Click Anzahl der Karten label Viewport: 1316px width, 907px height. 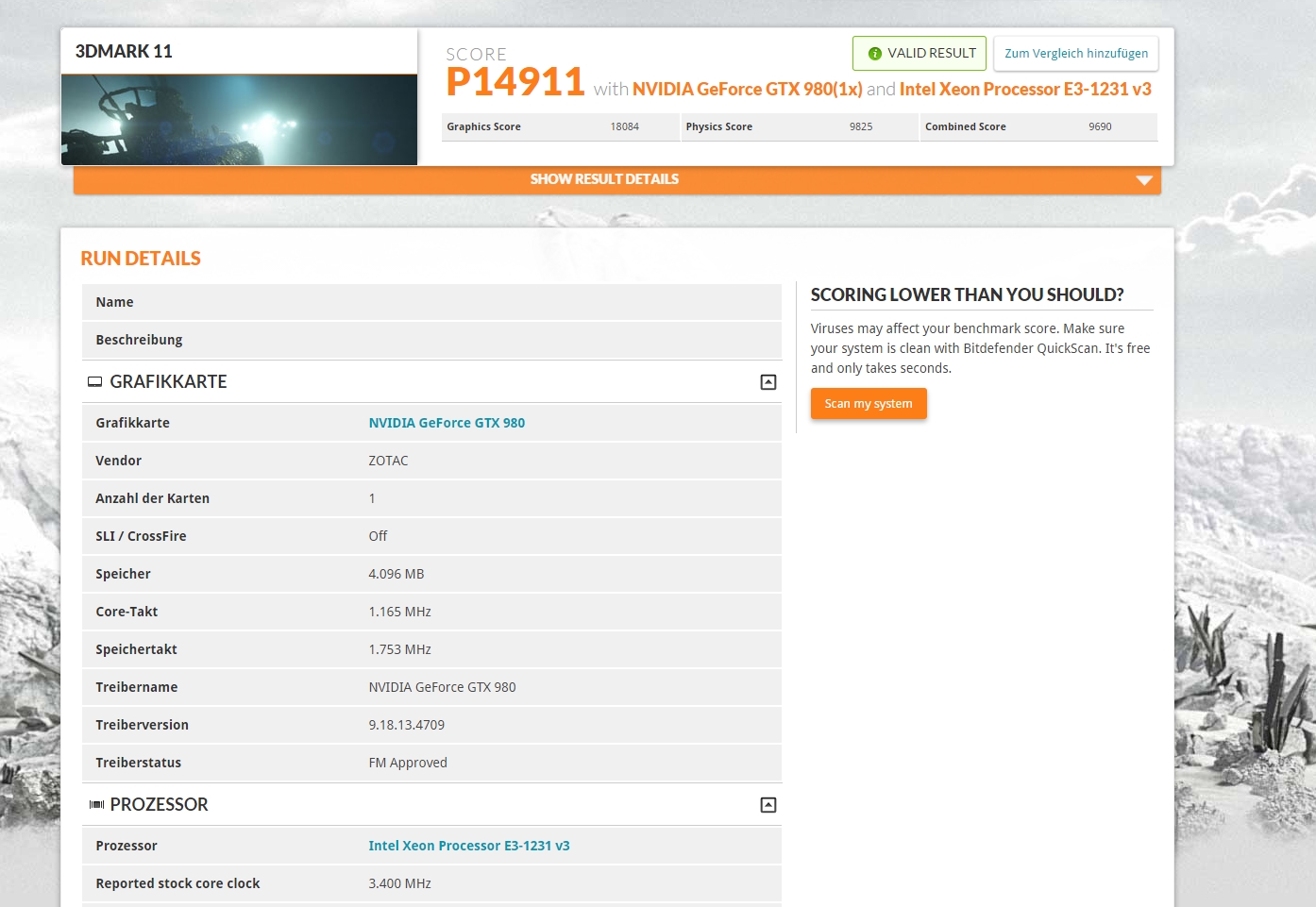pos(152,498)
